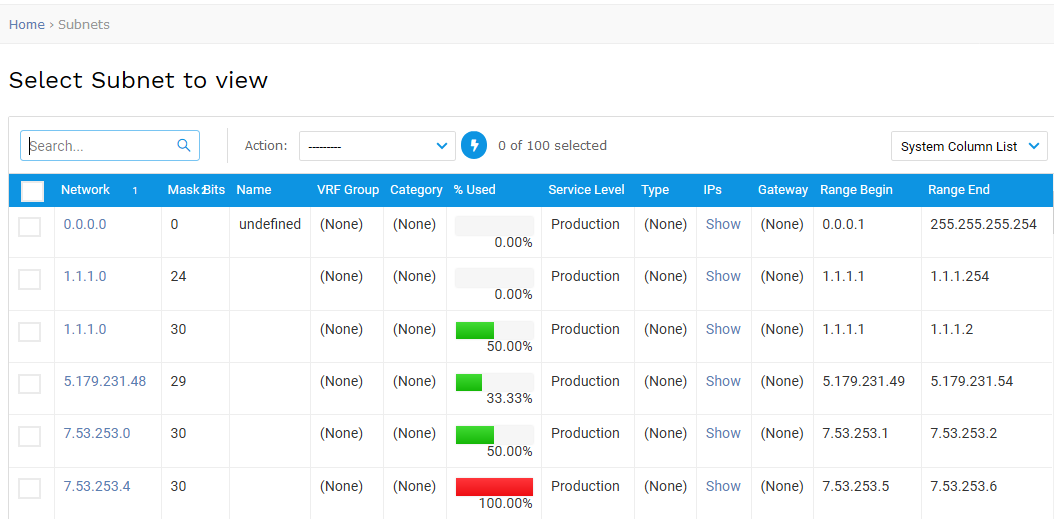
Task: Toggle the select-all checkbox in header
Action: point(32,191)
